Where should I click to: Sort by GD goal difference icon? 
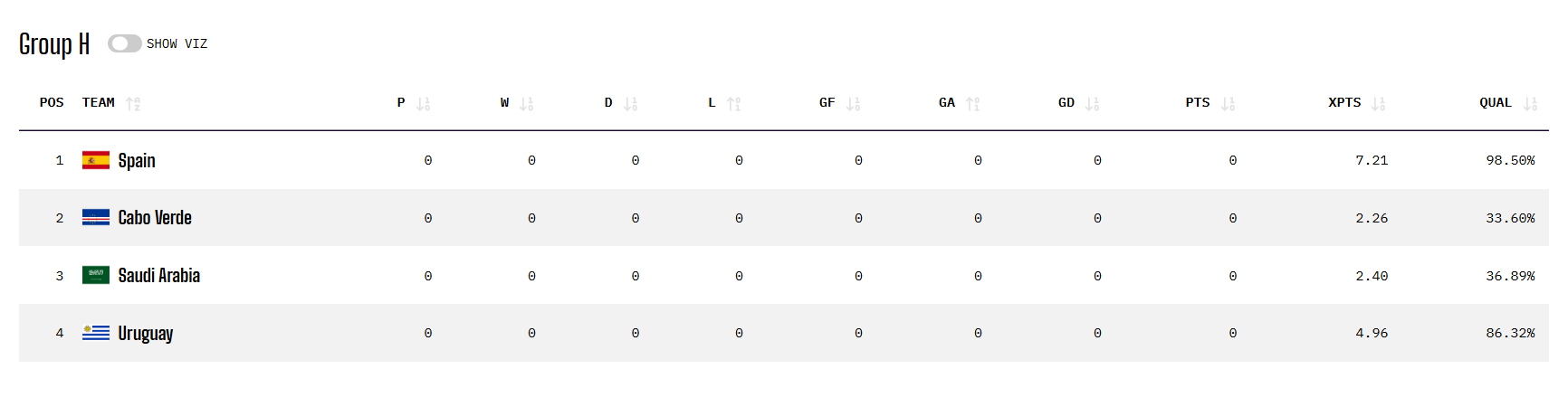pyautogui.click(x=1092, y=104)
